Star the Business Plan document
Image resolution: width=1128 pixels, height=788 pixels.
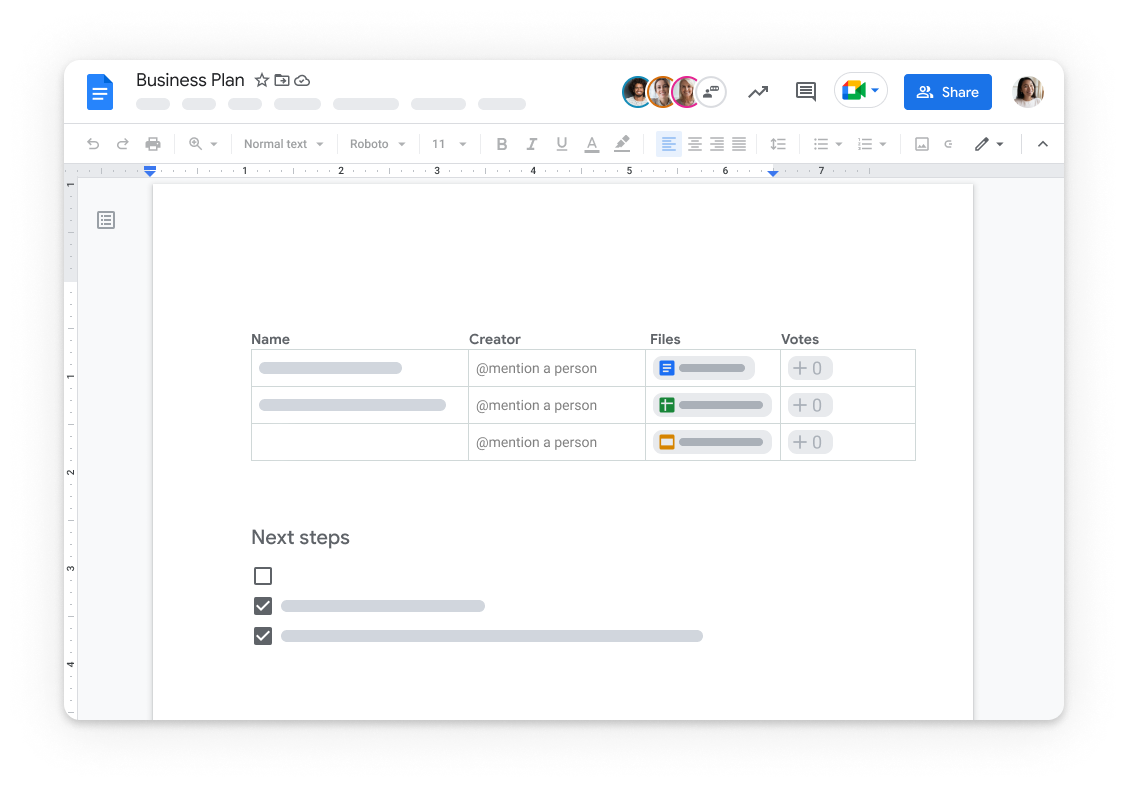coord(261,80)
